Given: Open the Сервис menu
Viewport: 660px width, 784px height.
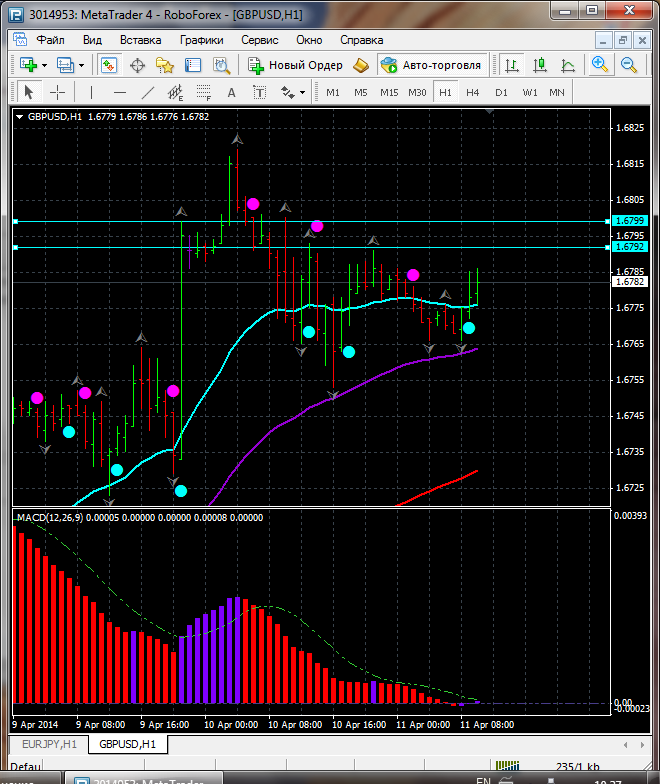Looking at the screenshot, I should tap(260, 40).
